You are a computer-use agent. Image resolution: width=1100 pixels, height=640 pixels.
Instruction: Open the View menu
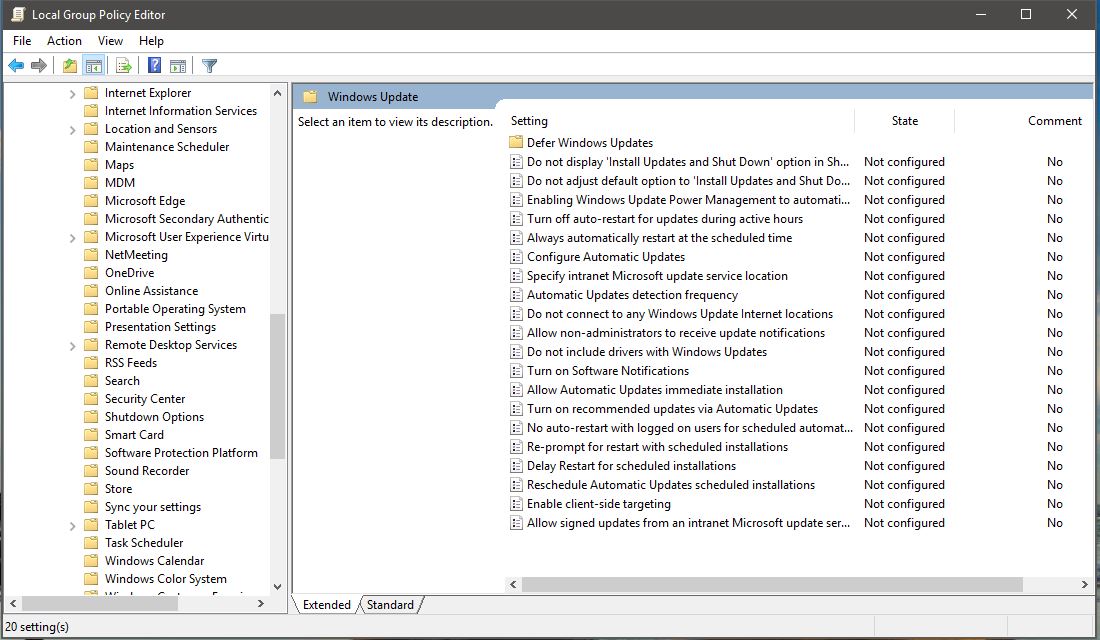tap(110, 41)
